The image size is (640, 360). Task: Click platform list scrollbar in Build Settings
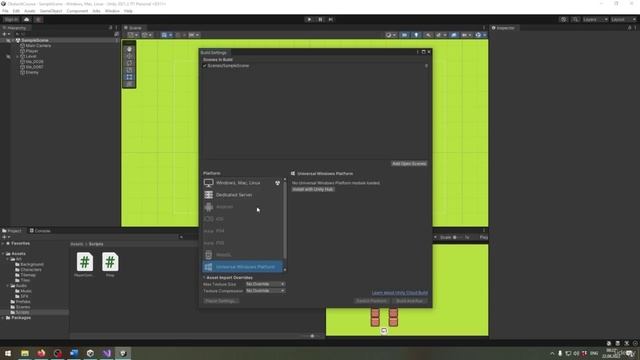(284, 220)
